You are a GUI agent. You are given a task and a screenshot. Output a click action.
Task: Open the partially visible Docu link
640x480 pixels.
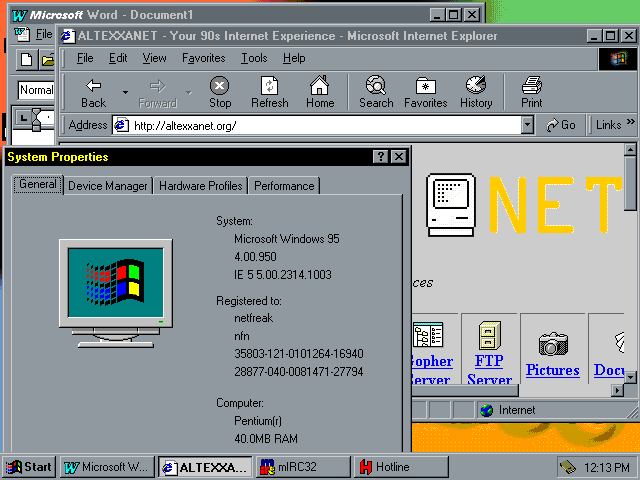(609, 370)
